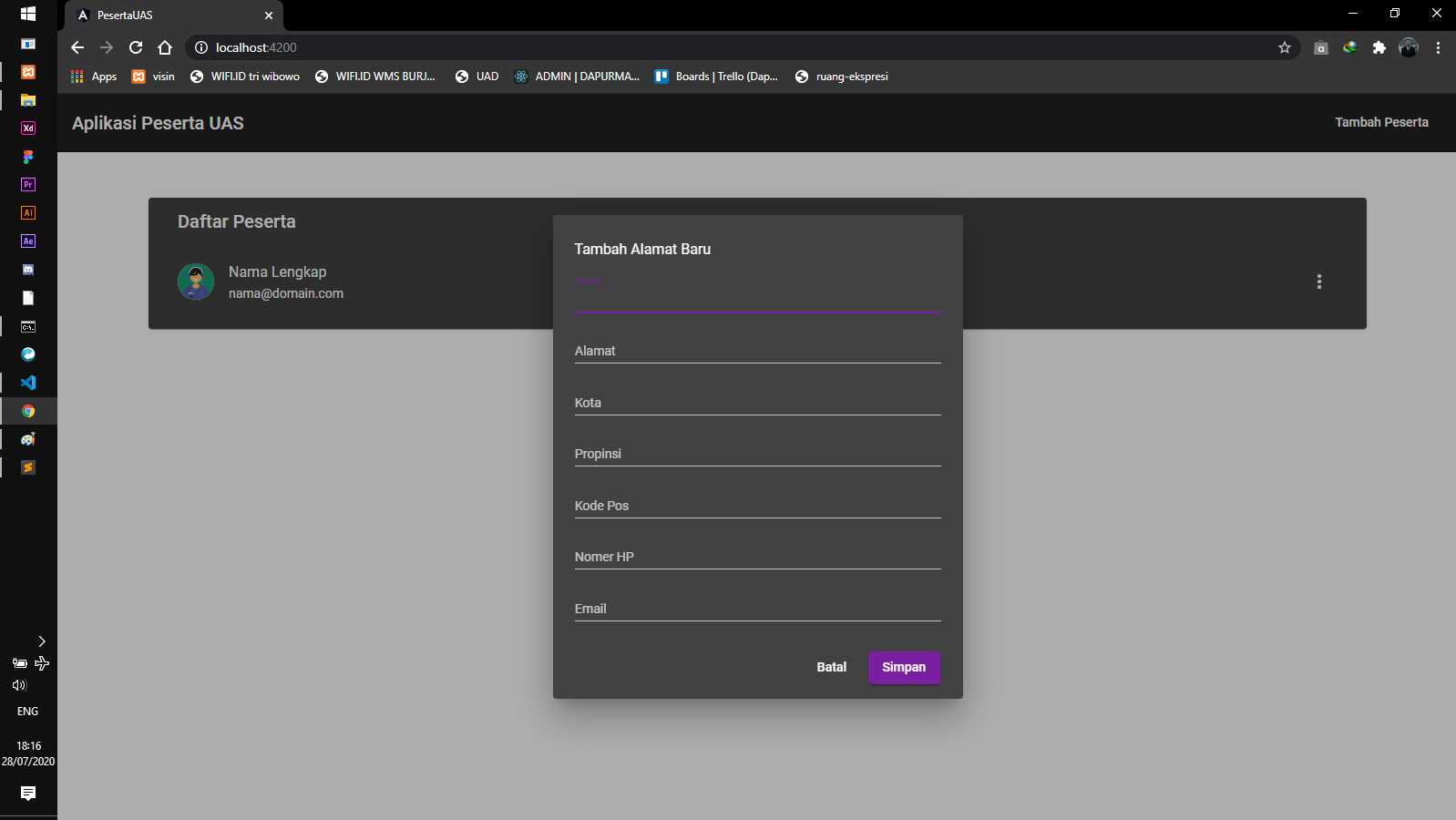Image resolution: width=1456 pixels, height=820 pixels.
Task: Go back to the previous page
Action: (77, 47)
